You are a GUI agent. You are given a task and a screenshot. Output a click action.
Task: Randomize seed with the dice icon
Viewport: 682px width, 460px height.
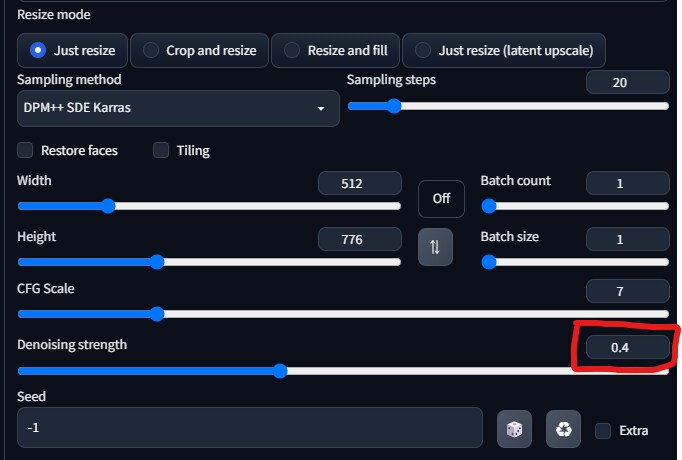point(514,429)
